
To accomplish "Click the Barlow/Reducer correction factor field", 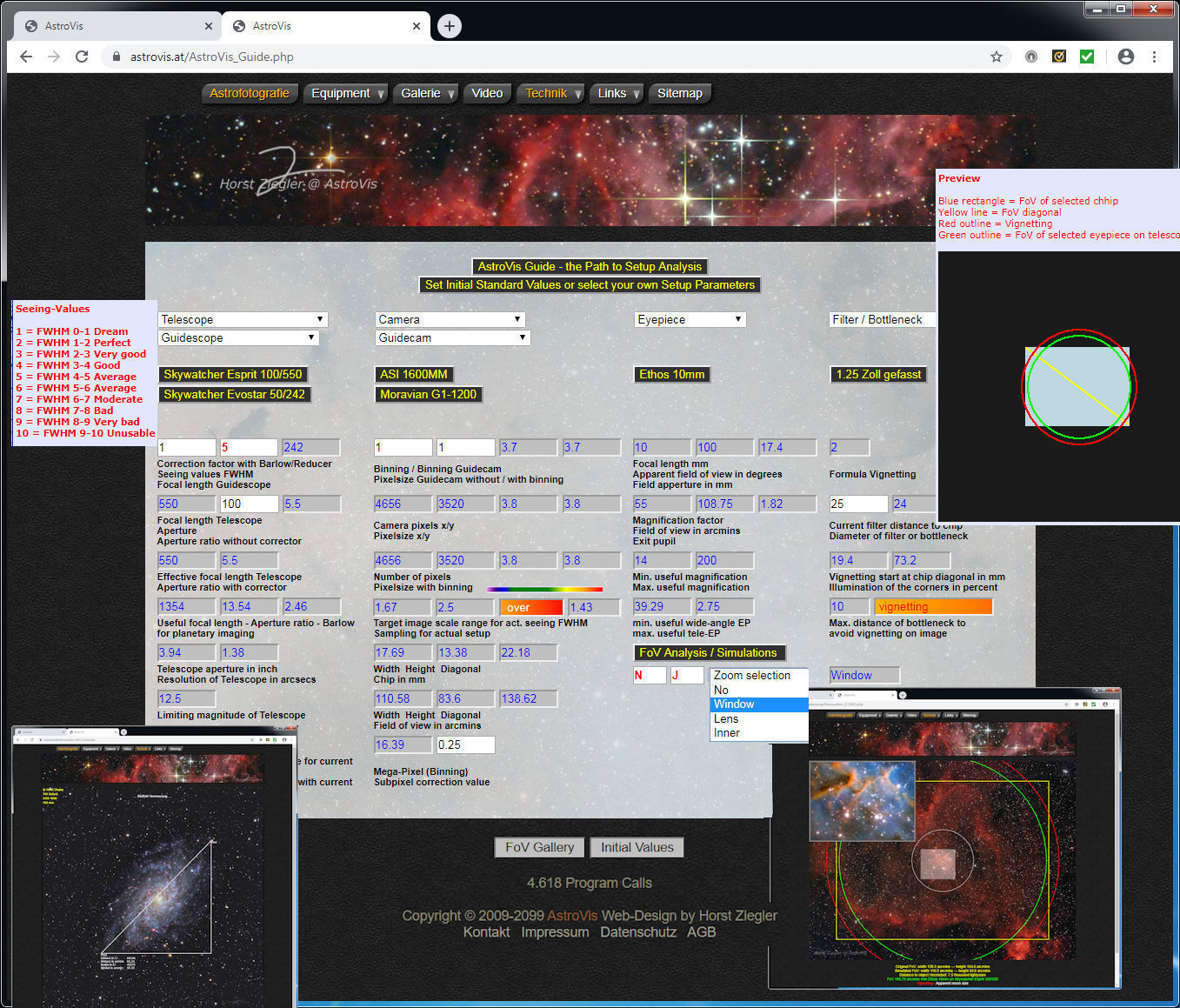I will pyautogui.click(x=186, y=447).
